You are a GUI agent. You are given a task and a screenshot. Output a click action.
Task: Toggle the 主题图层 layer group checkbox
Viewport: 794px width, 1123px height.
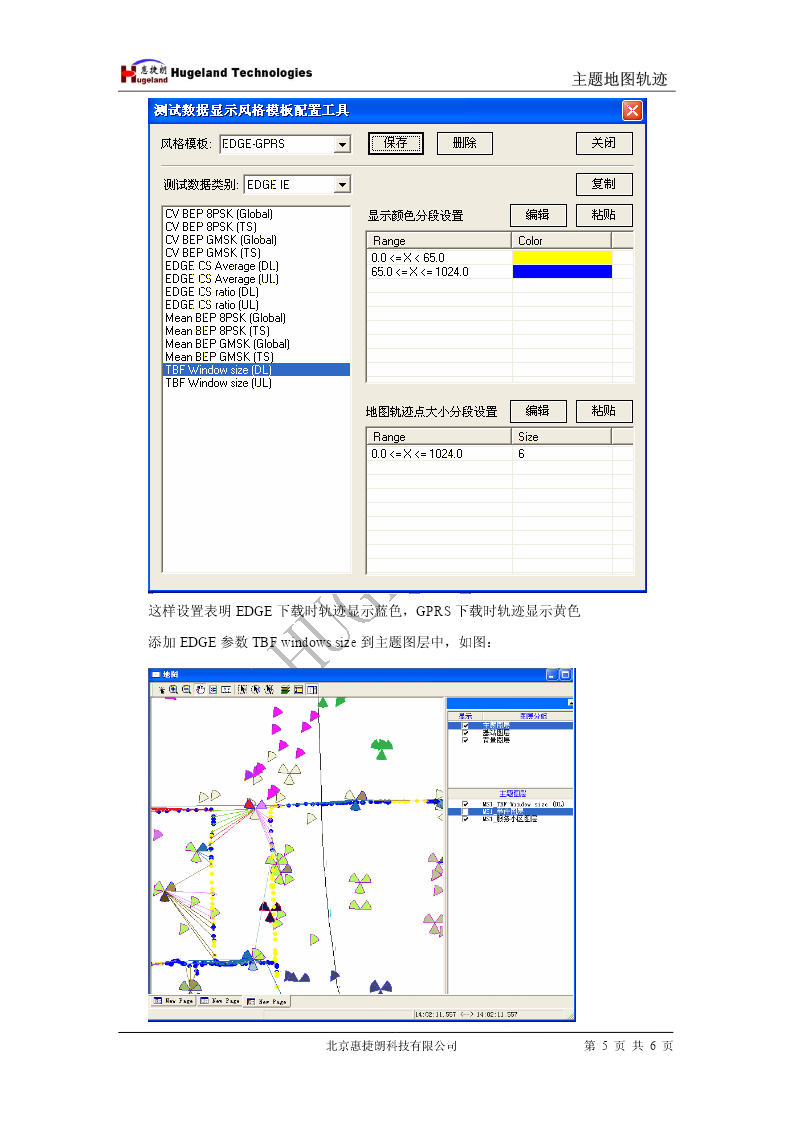pyautogui.click(x=465, y=726)
